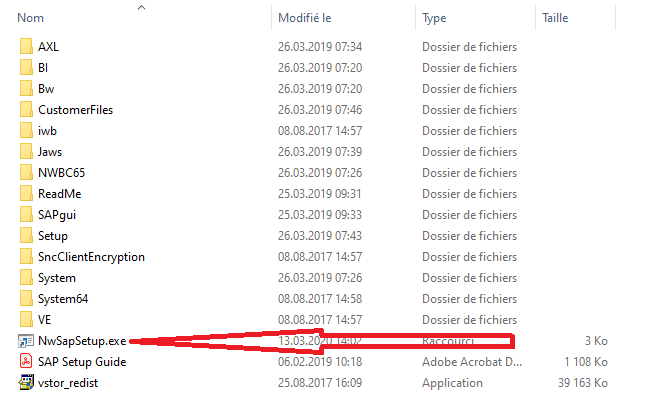Click the AXL folder icon
This screenshot has height=412, width=646.
(26, 46)
